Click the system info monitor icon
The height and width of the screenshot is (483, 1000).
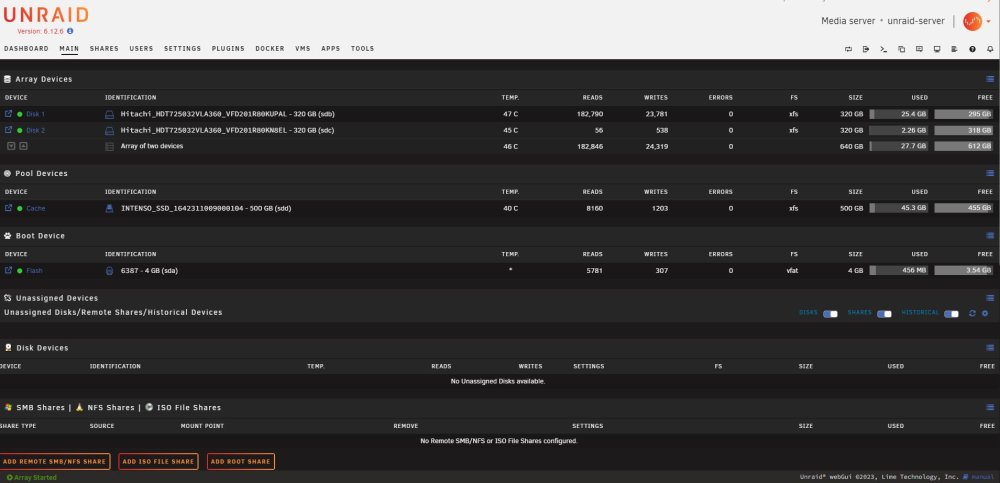coord(937,49)
